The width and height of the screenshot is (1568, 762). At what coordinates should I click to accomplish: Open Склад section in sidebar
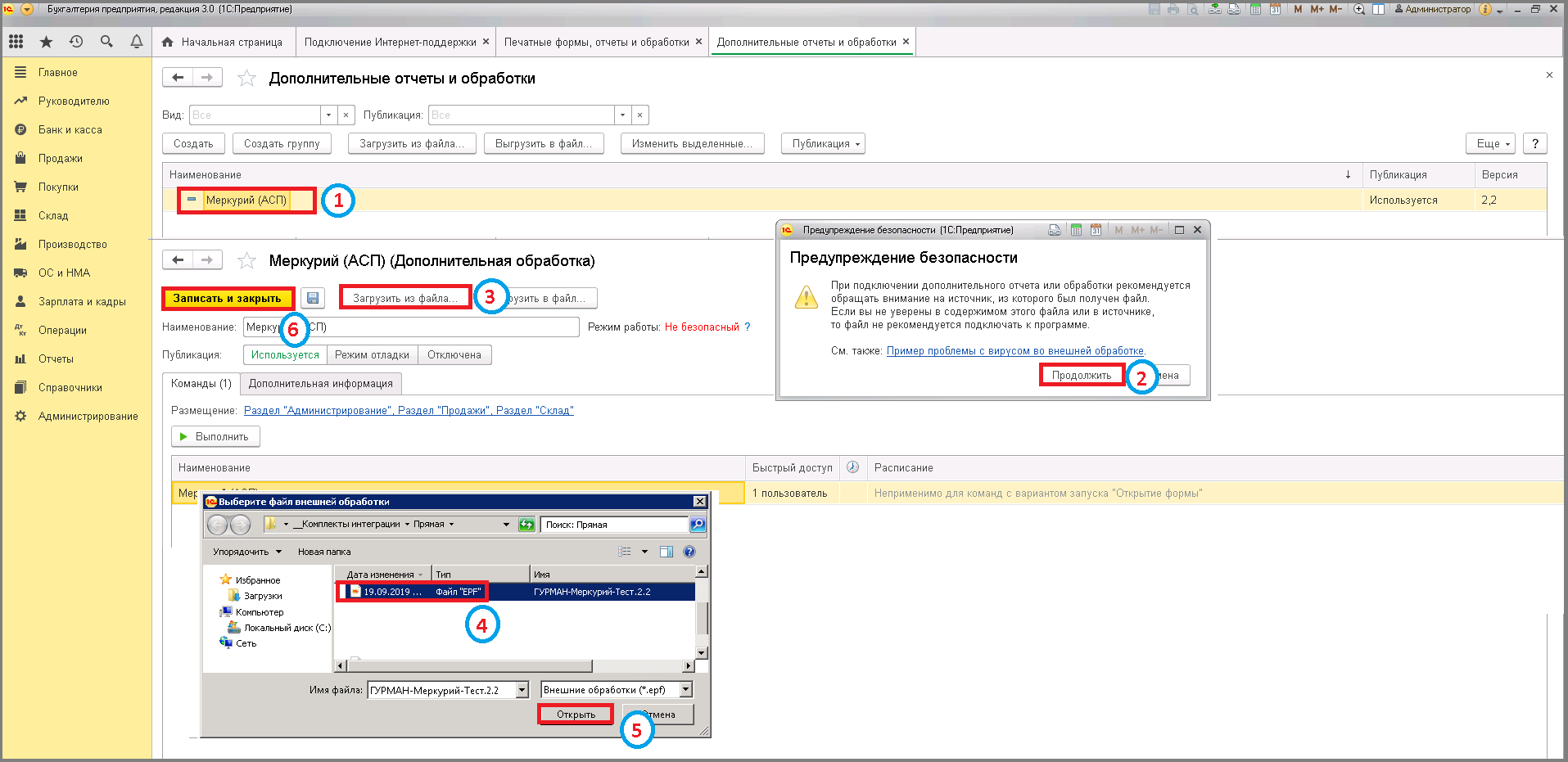tap(53, 215)
